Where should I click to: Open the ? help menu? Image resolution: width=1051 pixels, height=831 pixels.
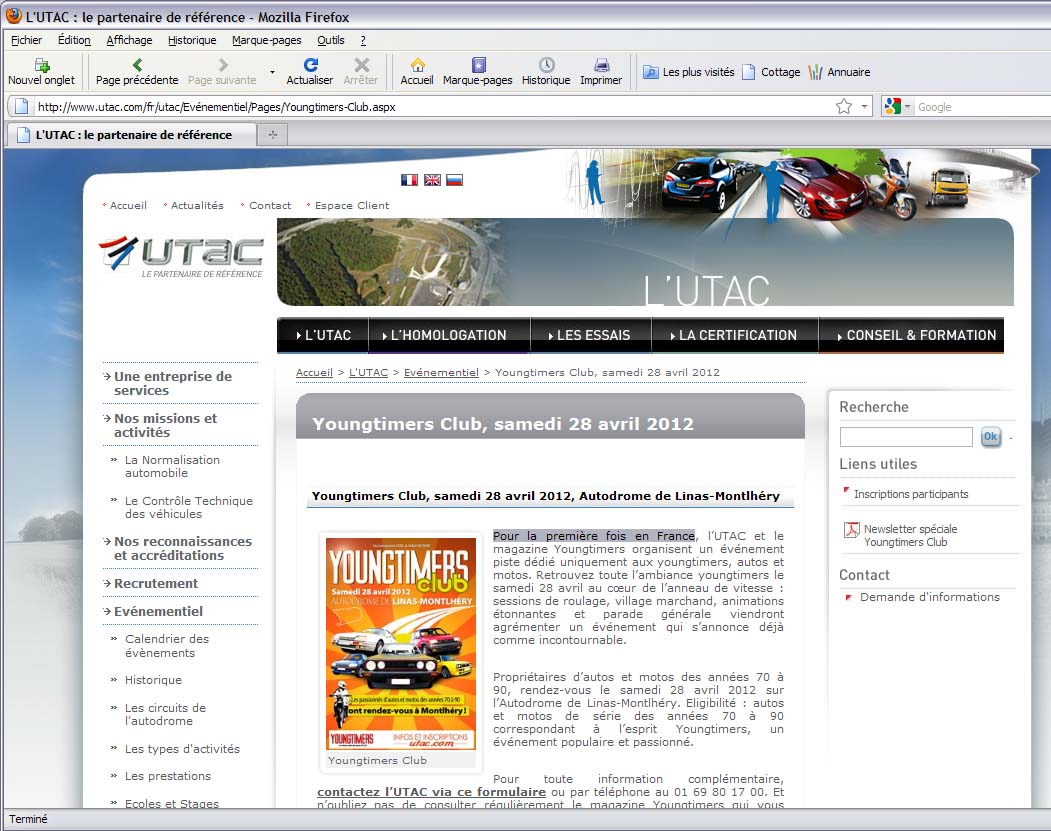coord(363,40)
